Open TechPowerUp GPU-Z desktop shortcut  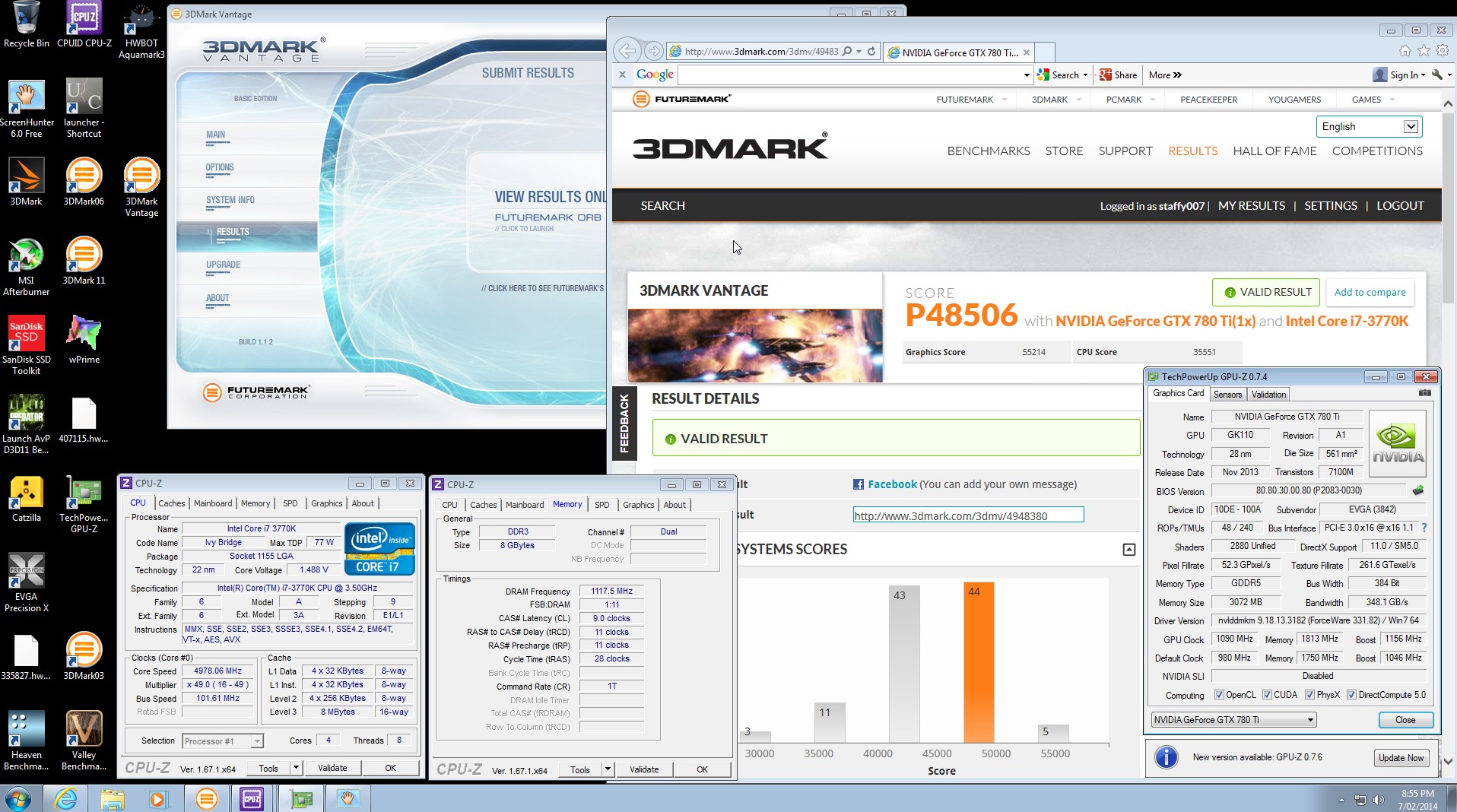click(84, 504)
